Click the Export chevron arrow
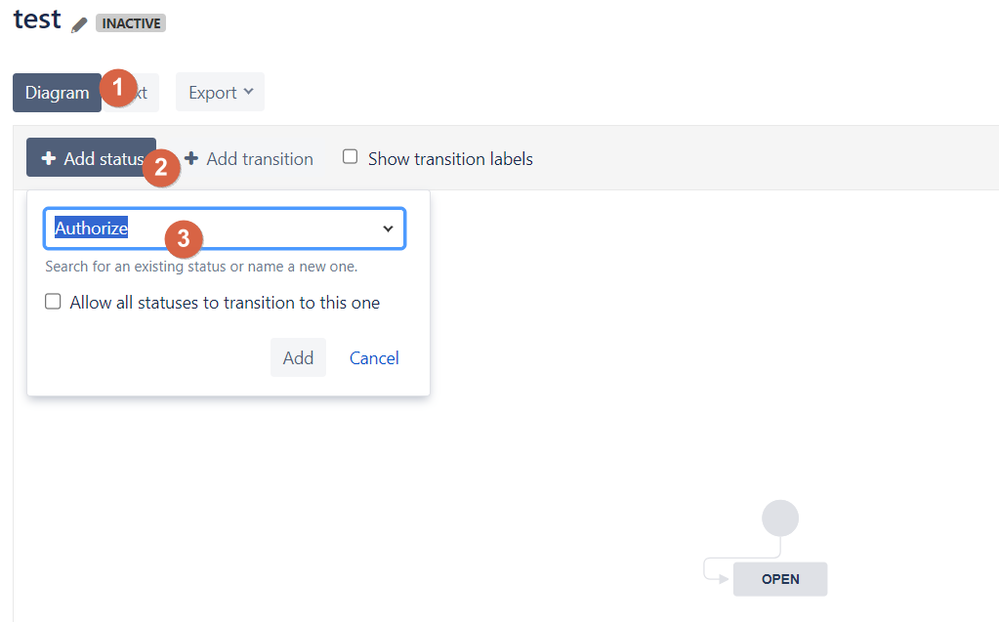This screenshot has width=999, height=622. (248, 92)
